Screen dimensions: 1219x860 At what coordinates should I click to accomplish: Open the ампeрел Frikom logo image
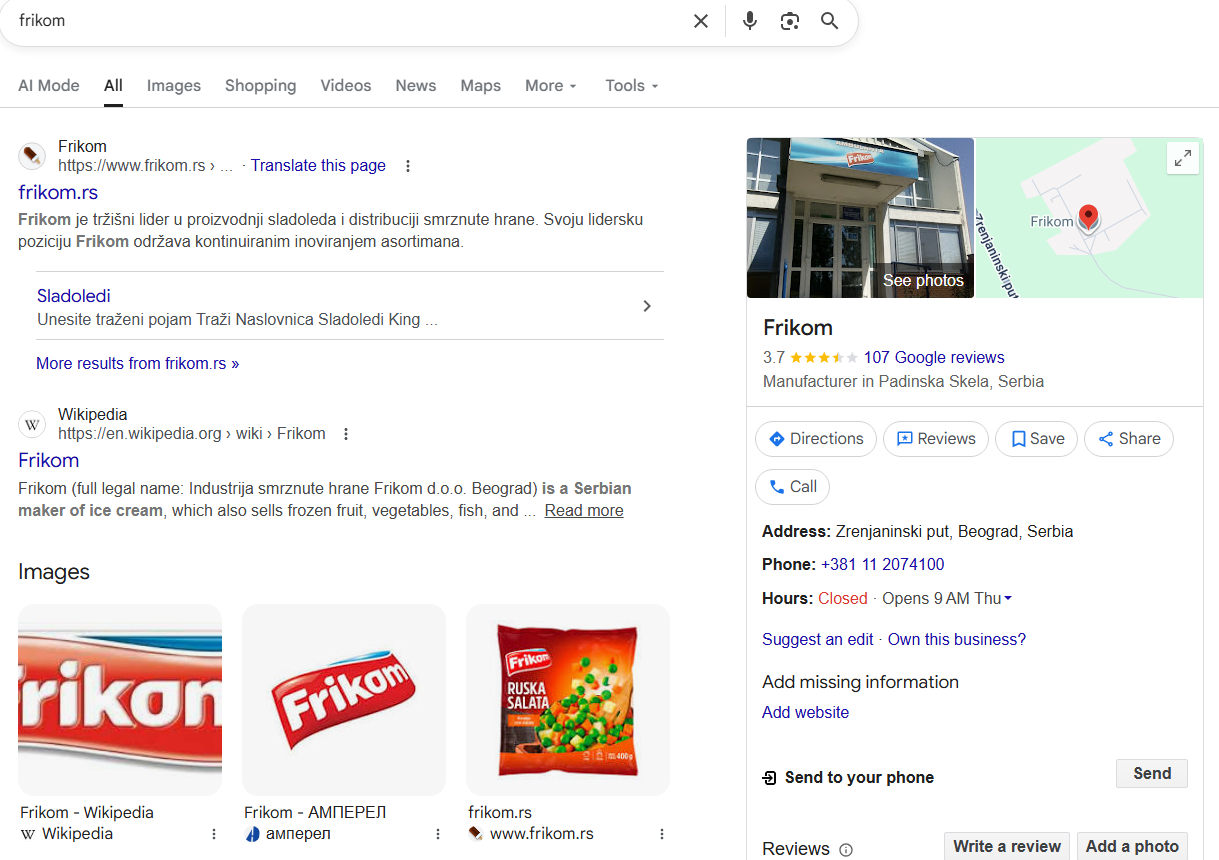[344, 700]
